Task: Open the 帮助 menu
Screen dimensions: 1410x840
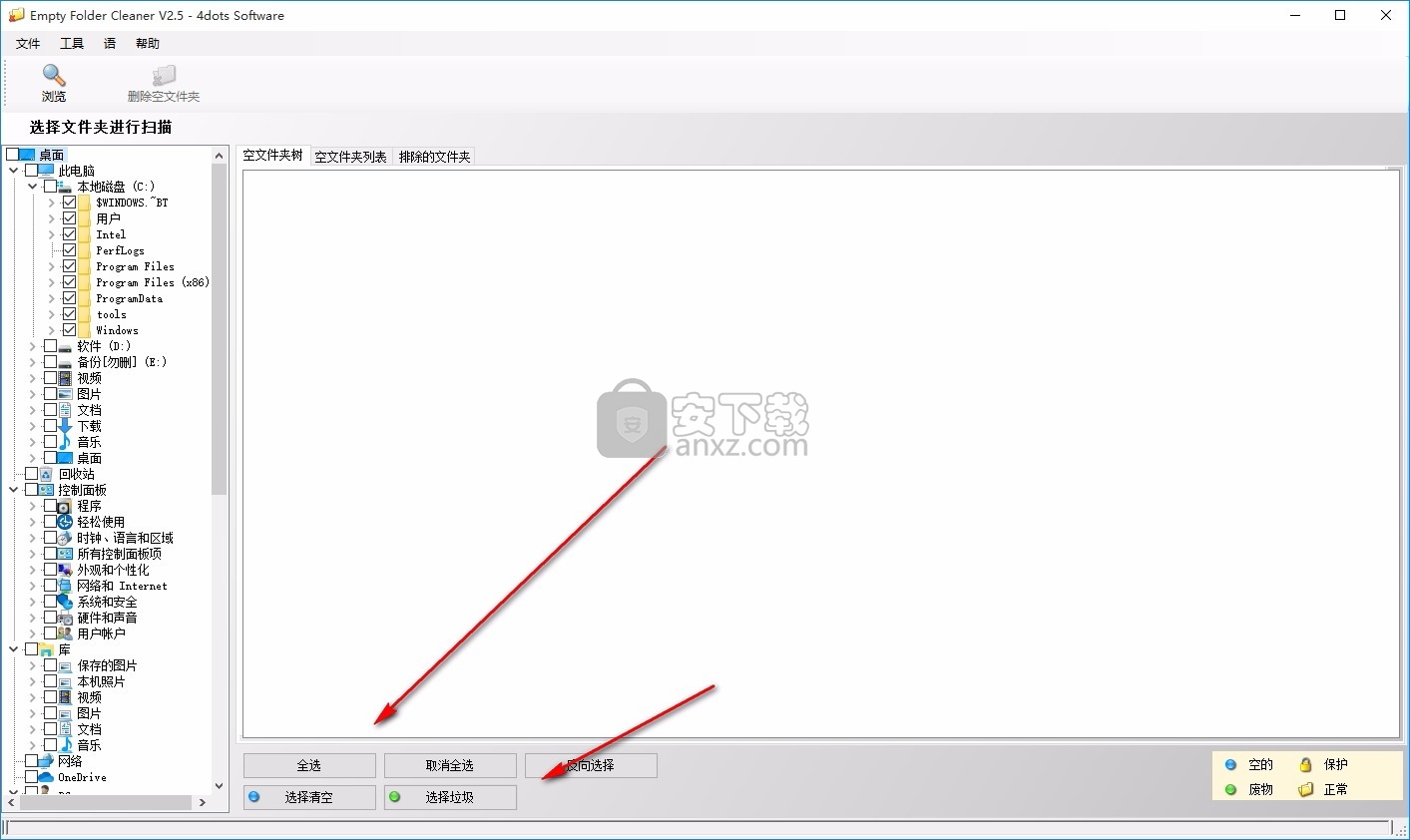Action: pos(148,43)
